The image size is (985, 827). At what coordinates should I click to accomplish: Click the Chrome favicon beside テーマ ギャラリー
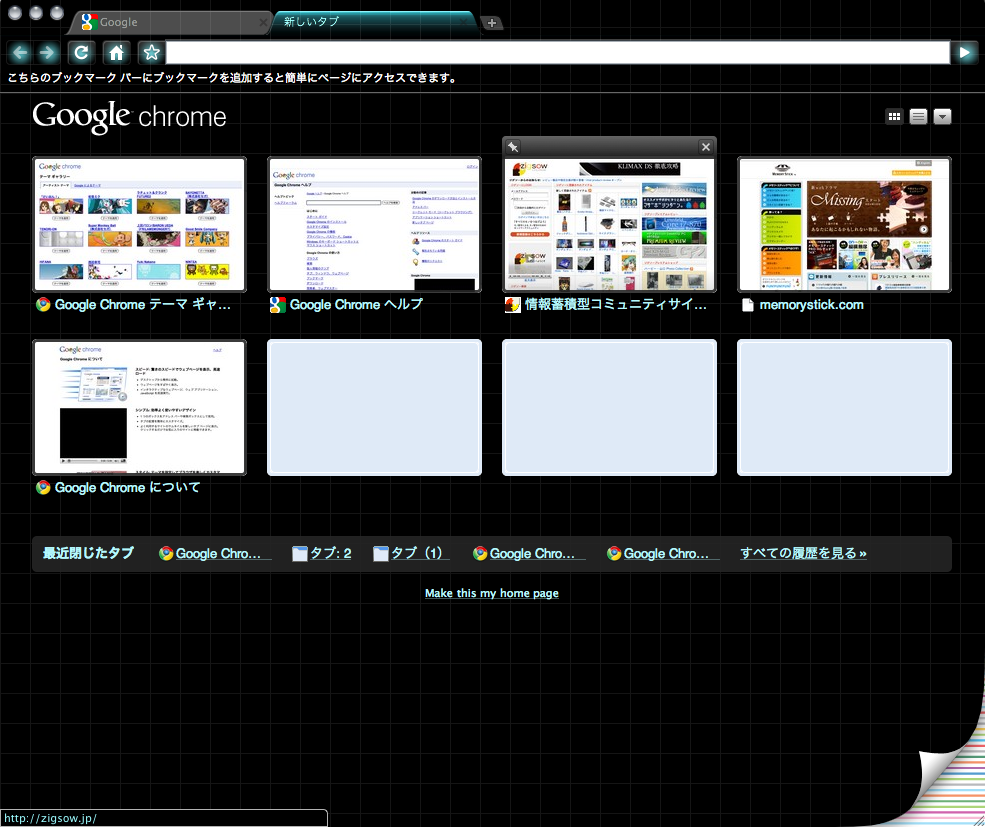point(43,305)
